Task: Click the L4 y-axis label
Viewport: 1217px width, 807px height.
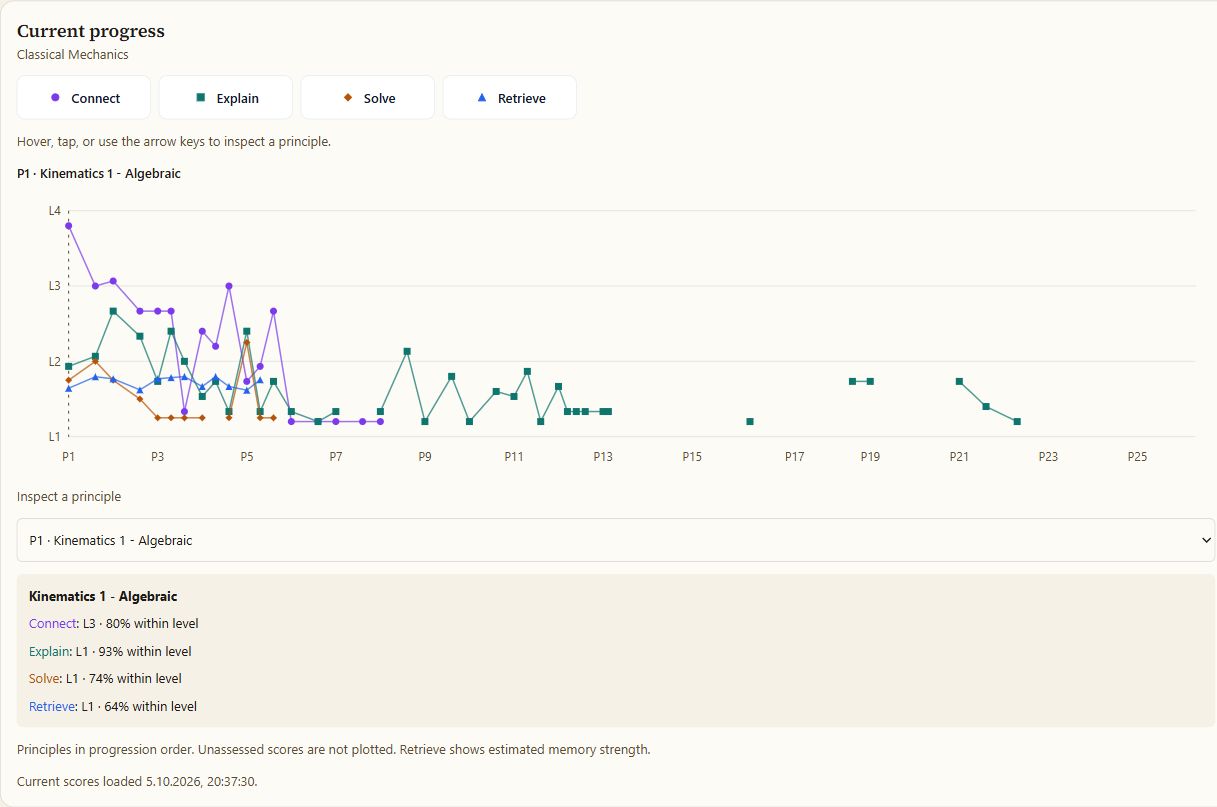Action: click(55, 211)
